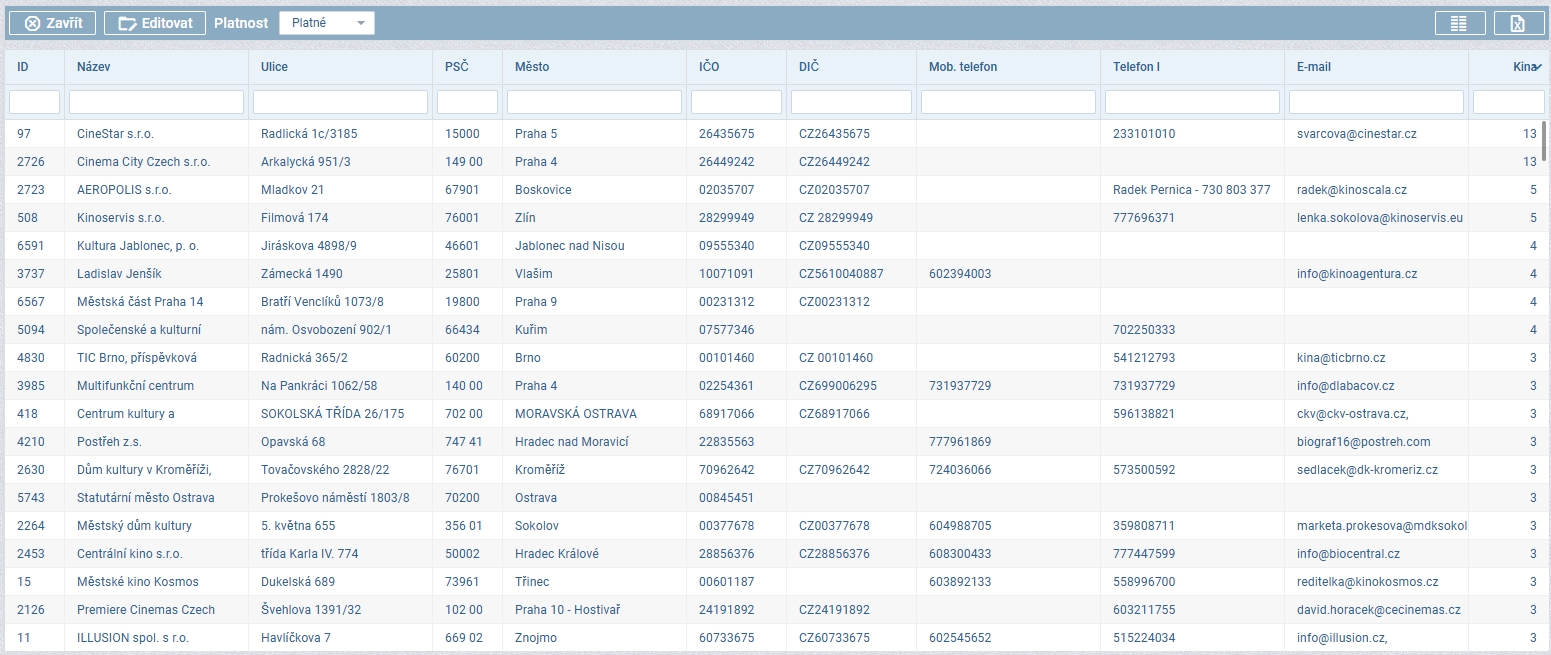The width and height of the screenshot is (1551, 655).
Task: Click the Editovat button
Action: (155, 23)
